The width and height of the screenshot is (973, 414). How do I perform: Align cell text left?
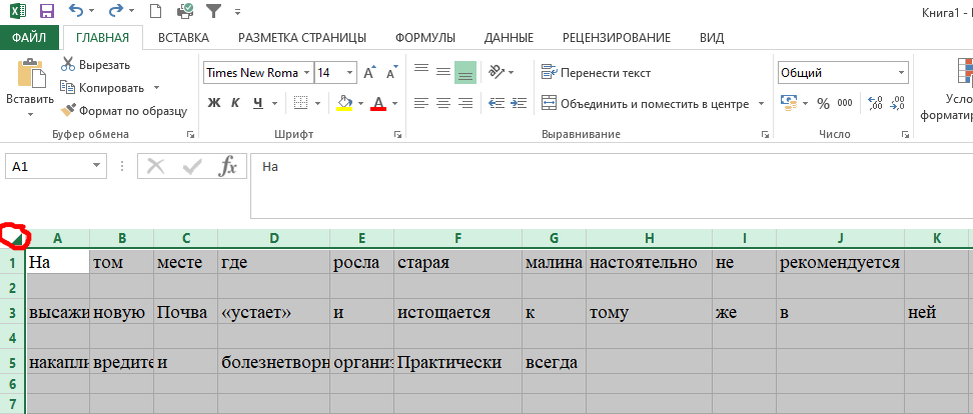[x=421, y=104]
